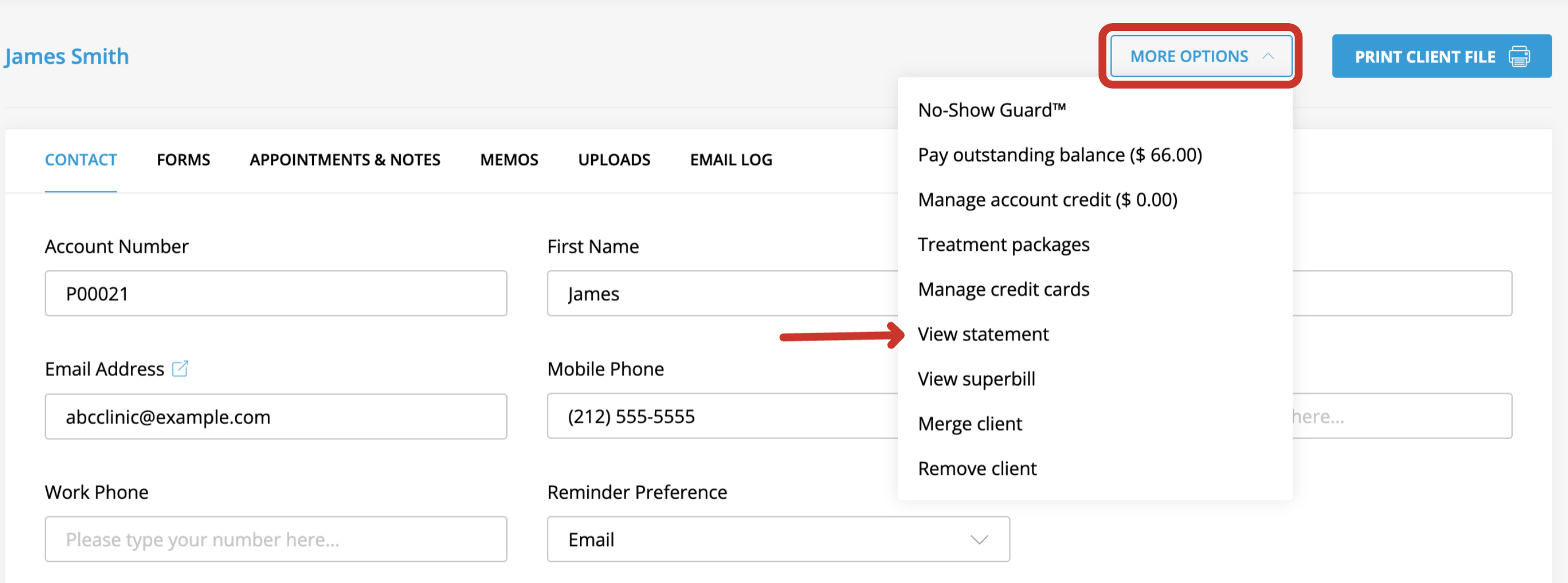The height and width of the screenshot is (583, 1568).
Task: Open the Email Log tab
Action: 731,160
